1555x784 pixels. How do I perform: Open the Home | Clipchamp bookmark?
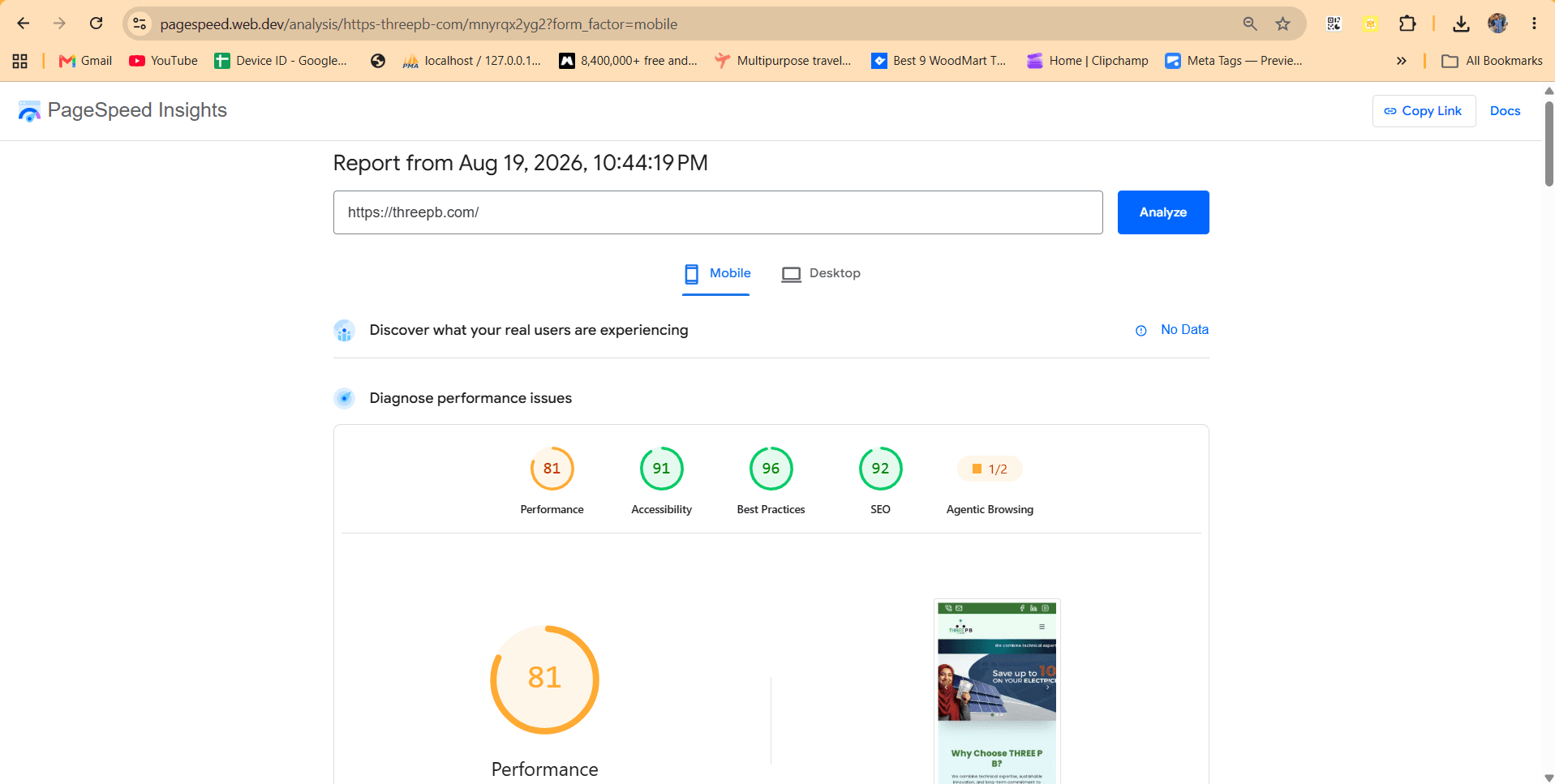coord(1088,61)
